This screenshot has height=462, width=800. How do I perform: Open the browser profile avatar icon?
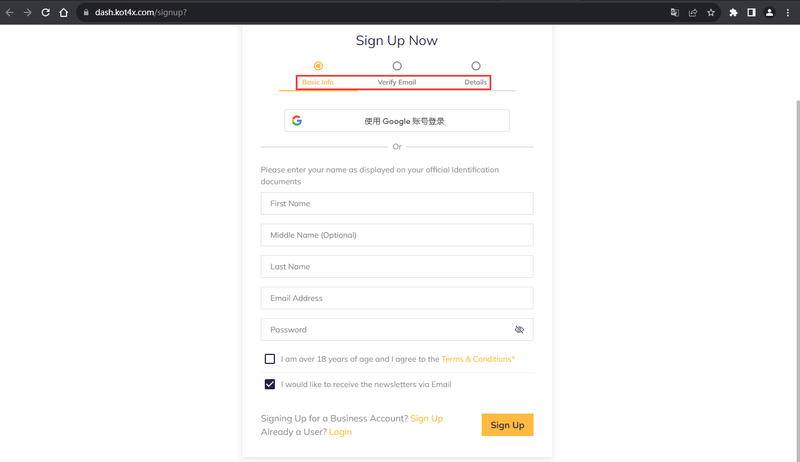point(769,13)
